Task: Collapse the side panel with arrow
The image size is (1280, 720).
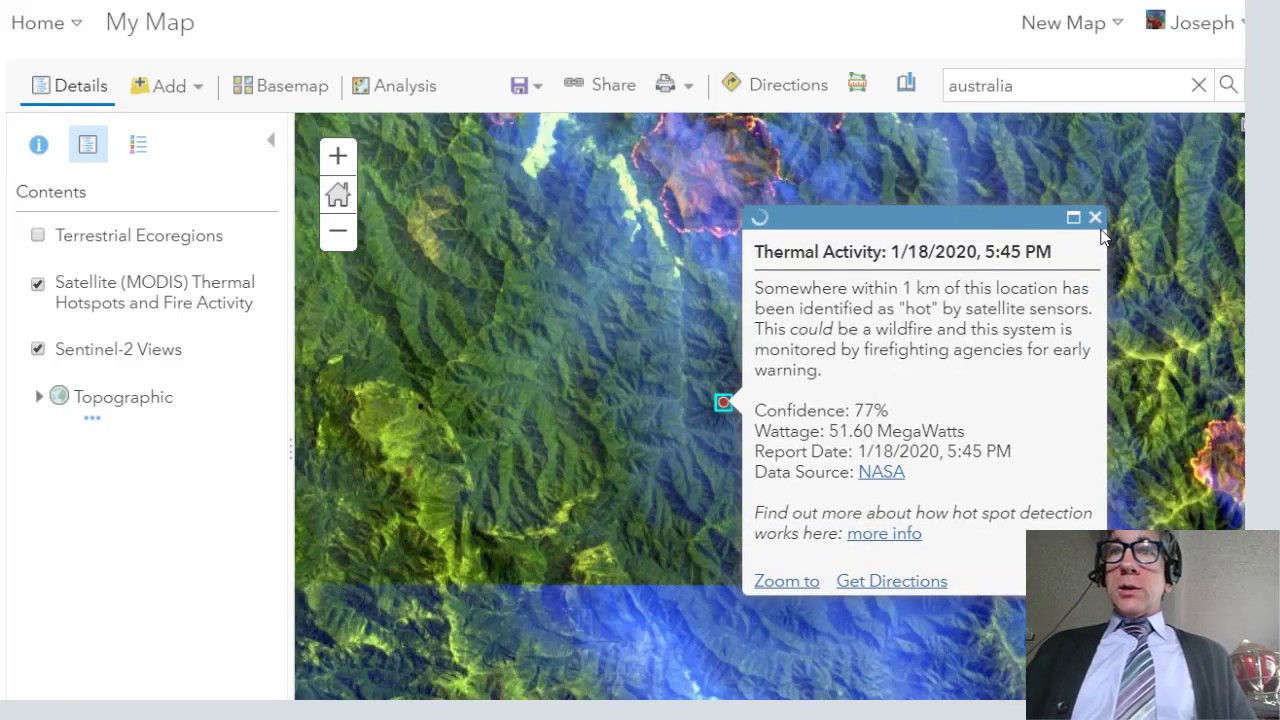Action: (271, 141)
